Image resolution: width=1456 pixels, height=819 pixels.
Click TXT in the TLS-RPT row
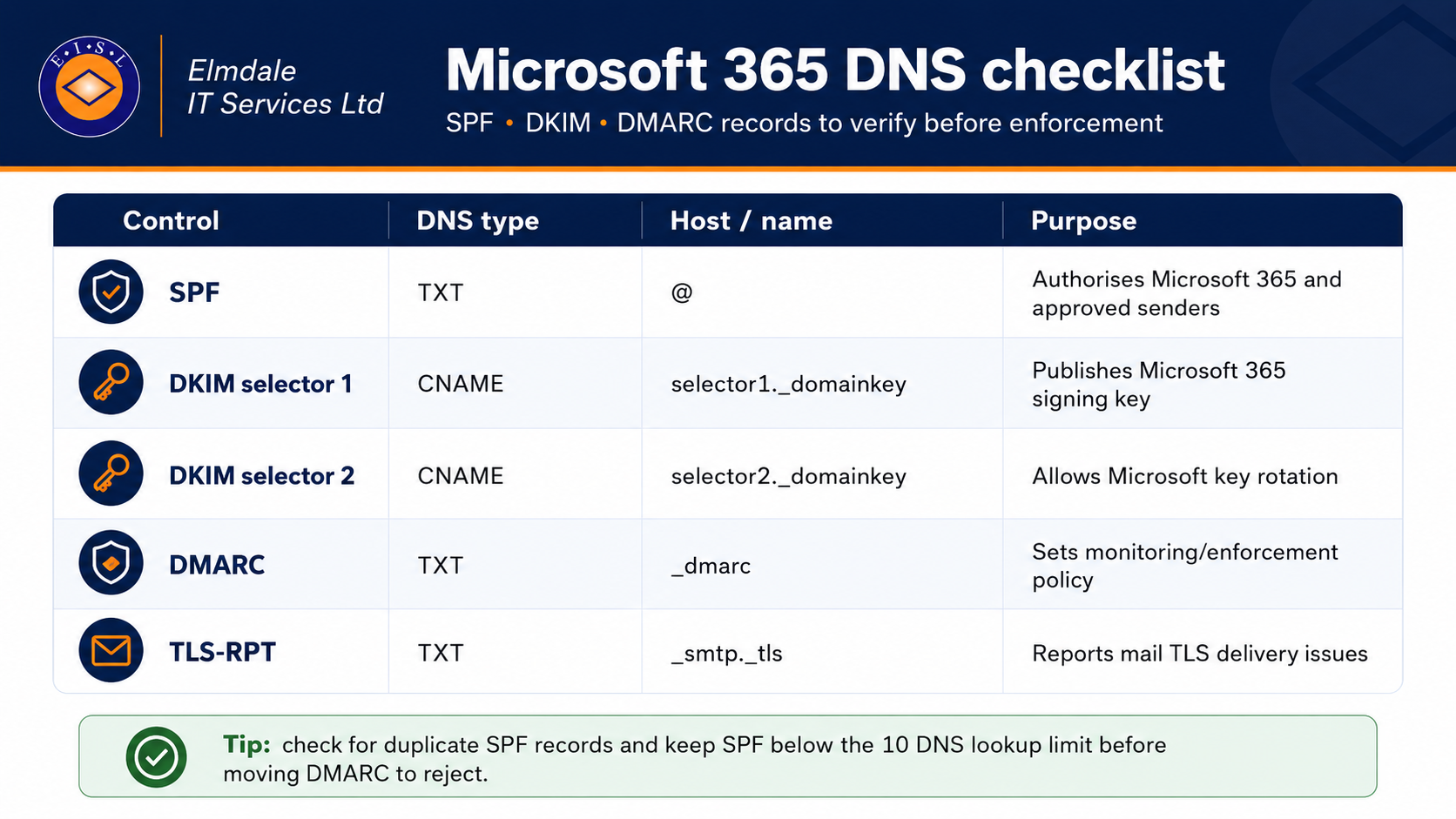click(441, 653)
